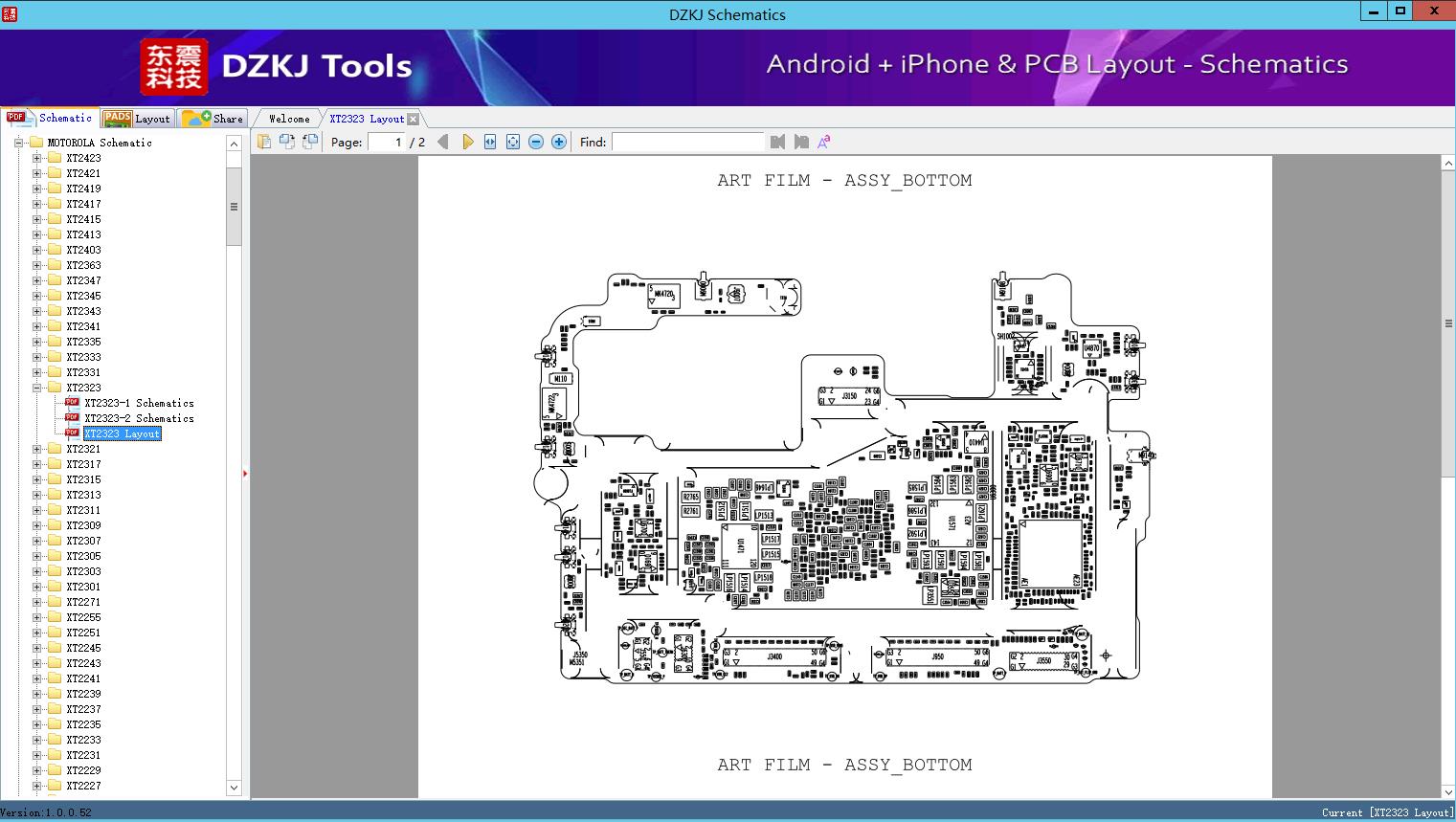Viewport: 1456px width, 822px height.
Task: Select the XT2415 folder
Action: 83,219
